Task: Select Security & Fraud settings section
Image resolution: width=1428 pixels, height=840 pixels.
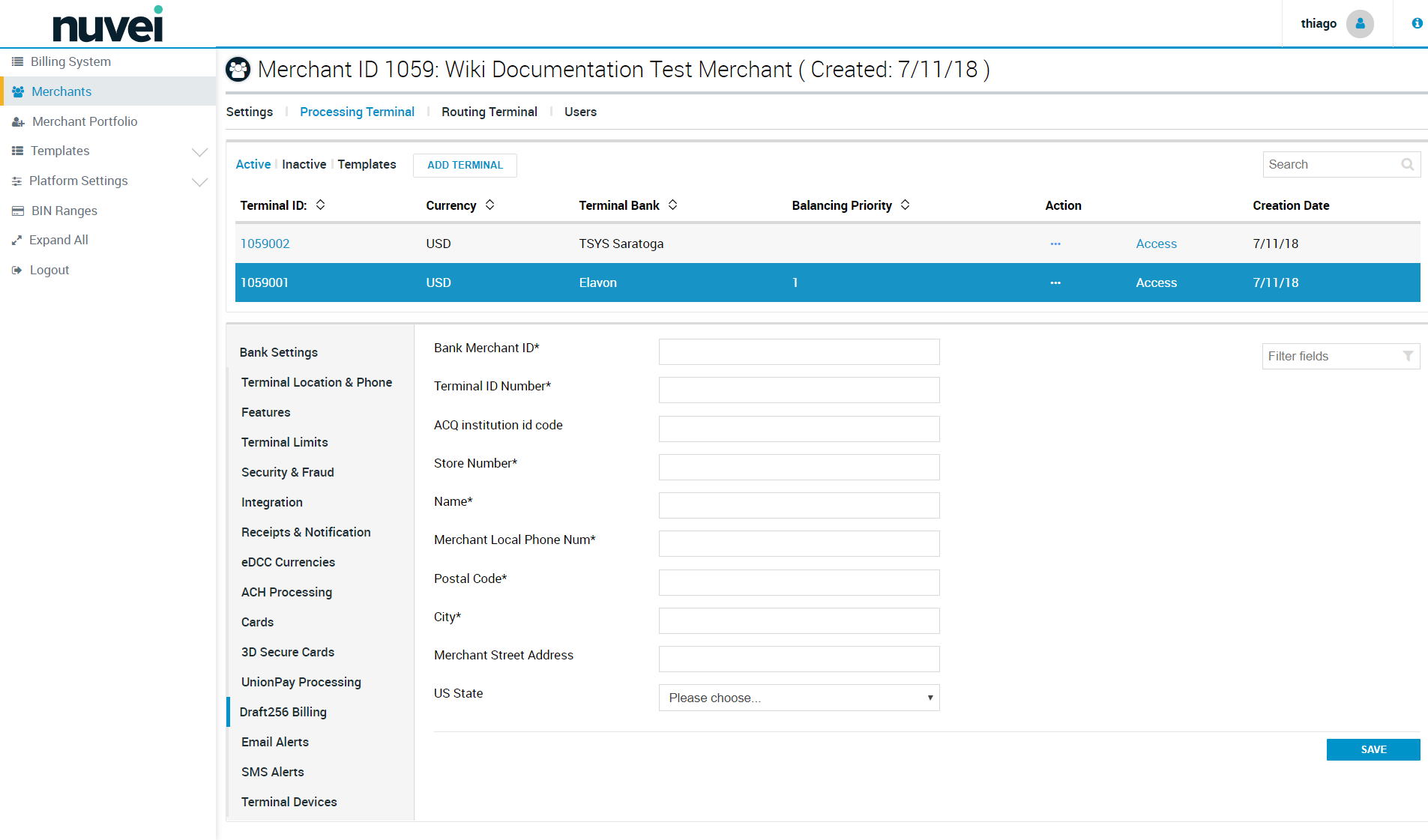Action: [x=287, y=472]
